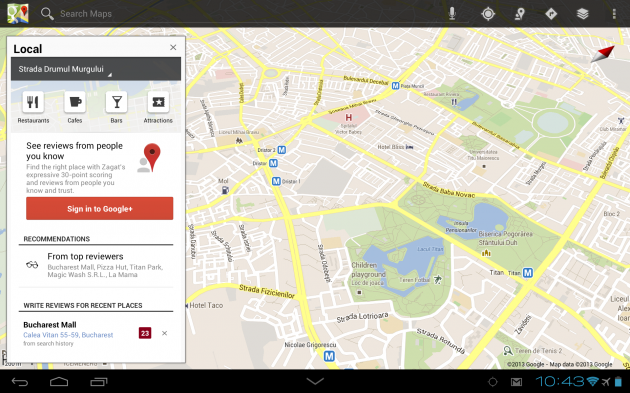630x393 pixels.
Task: Select the hospital H marker on map
Action: coord(348,118)
